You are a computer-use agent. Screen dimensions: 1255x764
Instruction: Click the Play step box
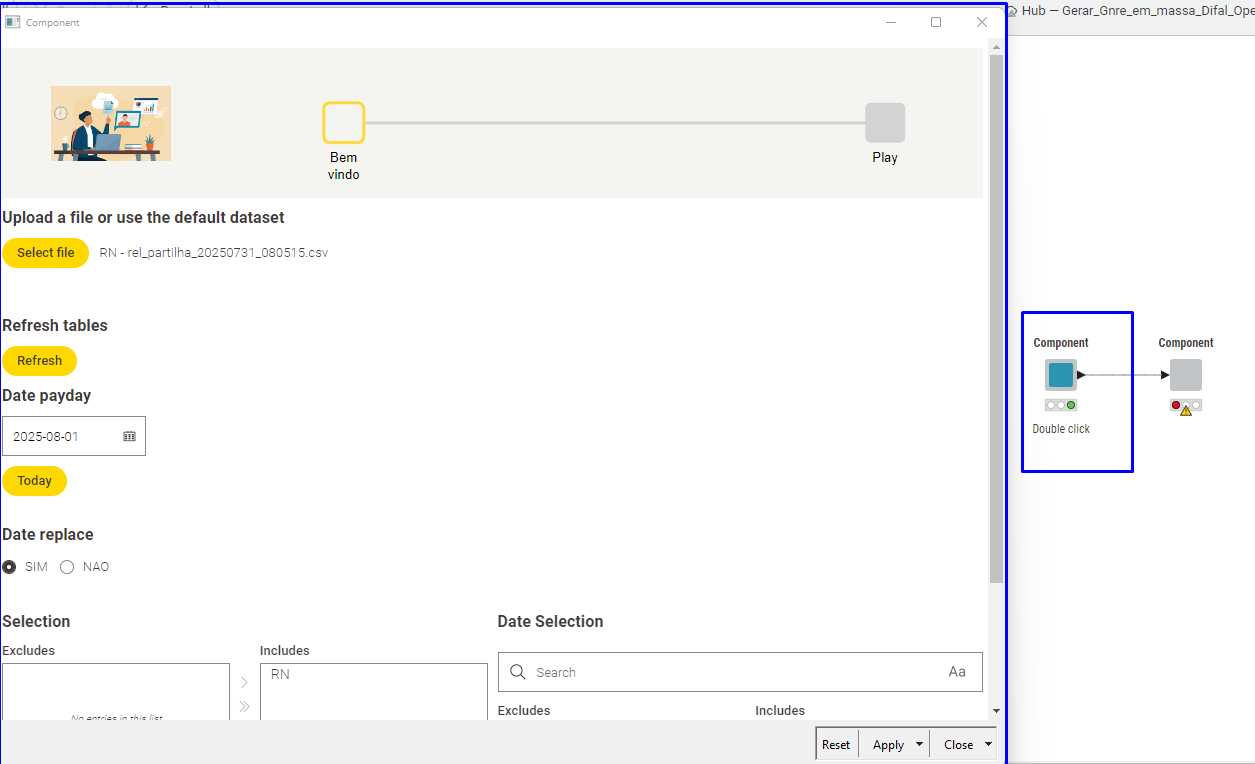click(x=885, y=123)
